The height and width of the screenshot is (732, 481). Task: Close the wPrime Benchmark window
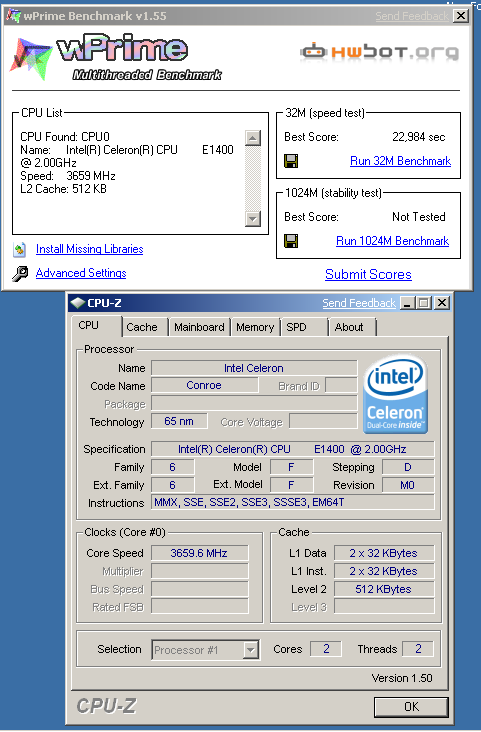(460, 16)
